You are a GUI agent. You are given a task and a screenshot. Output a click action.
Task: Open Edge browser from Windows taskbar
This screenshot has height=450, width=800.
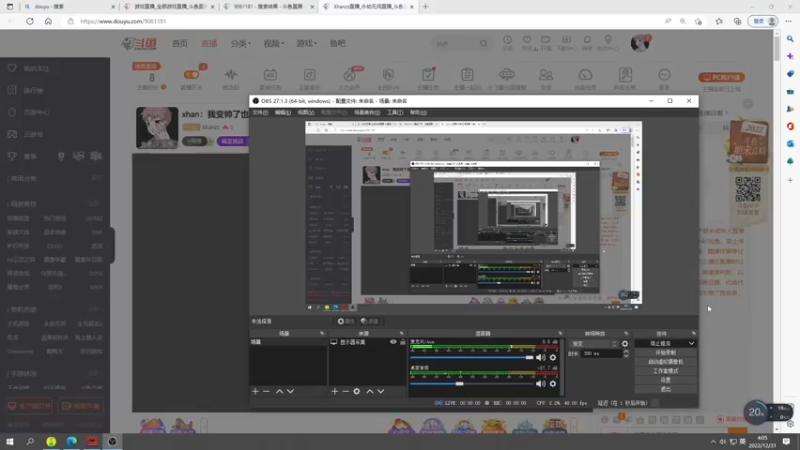point(71,441)
